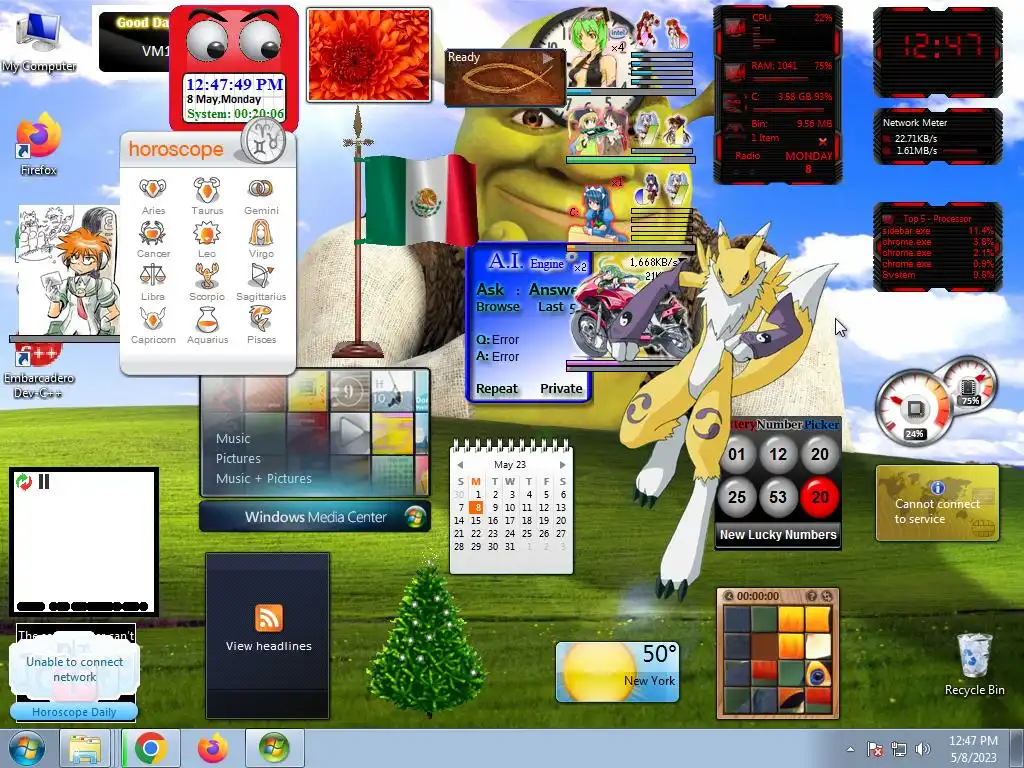
Task: Select Music + Pictures in Media Center gadget
Action: click(264, 479)
